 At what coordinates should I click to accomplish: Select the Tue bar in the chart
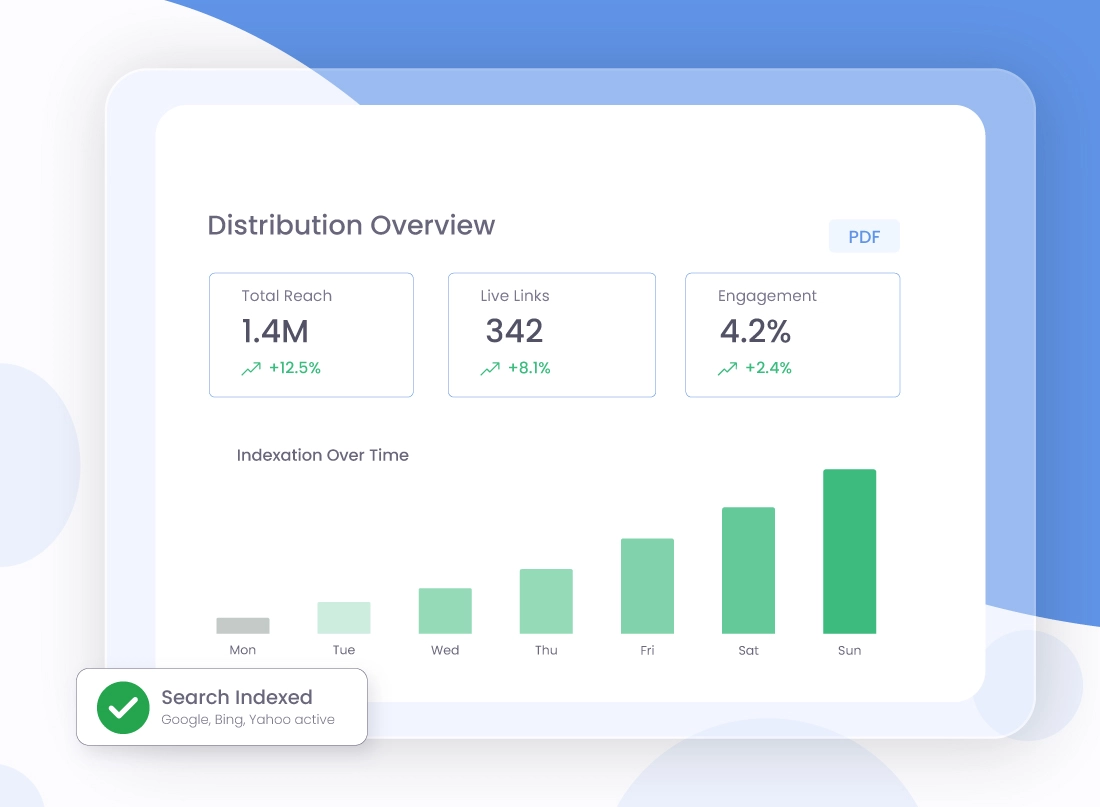coord(344,618)
